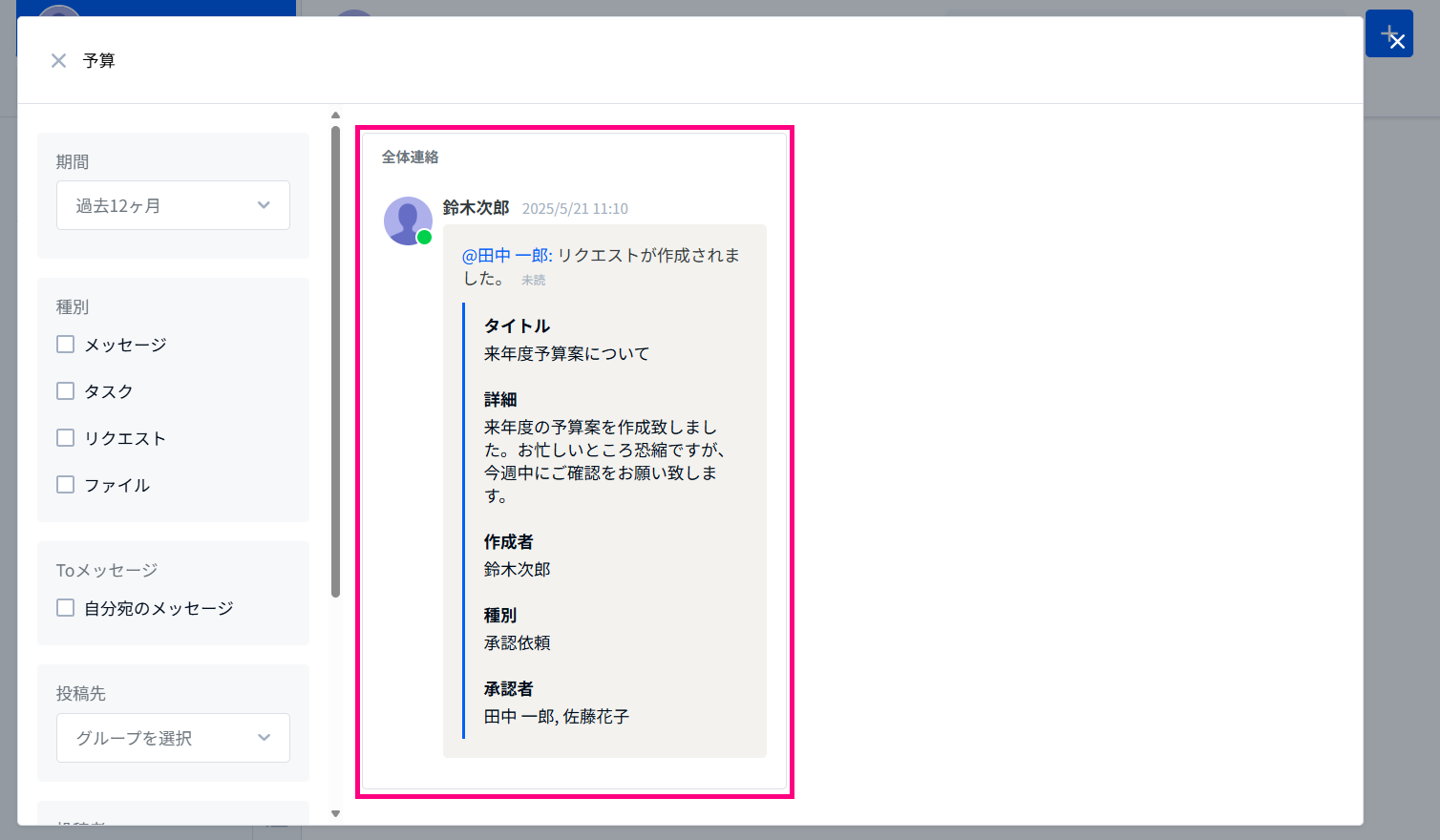This screenshot has width=1440, height=840.
Task: Open the グループを選択 dropdown
Action: pos(173,738)
